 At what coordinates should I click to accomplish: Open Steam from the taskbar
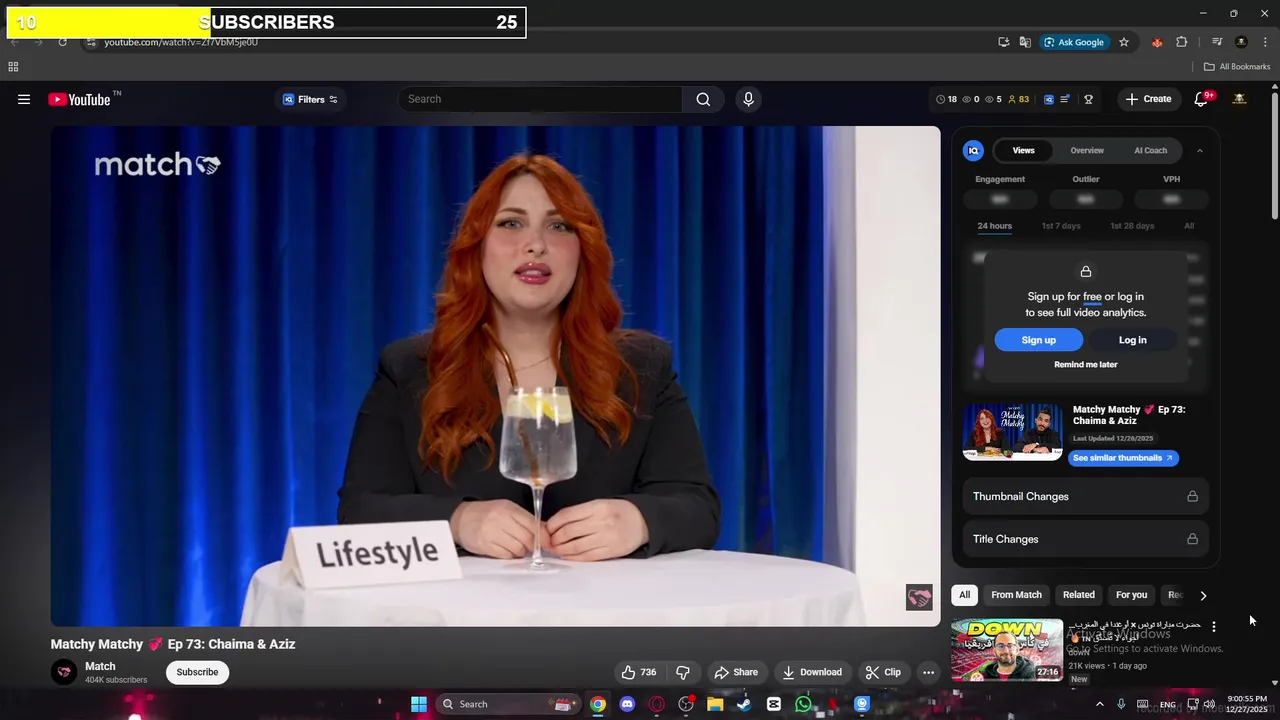click(x=744, y=704)
